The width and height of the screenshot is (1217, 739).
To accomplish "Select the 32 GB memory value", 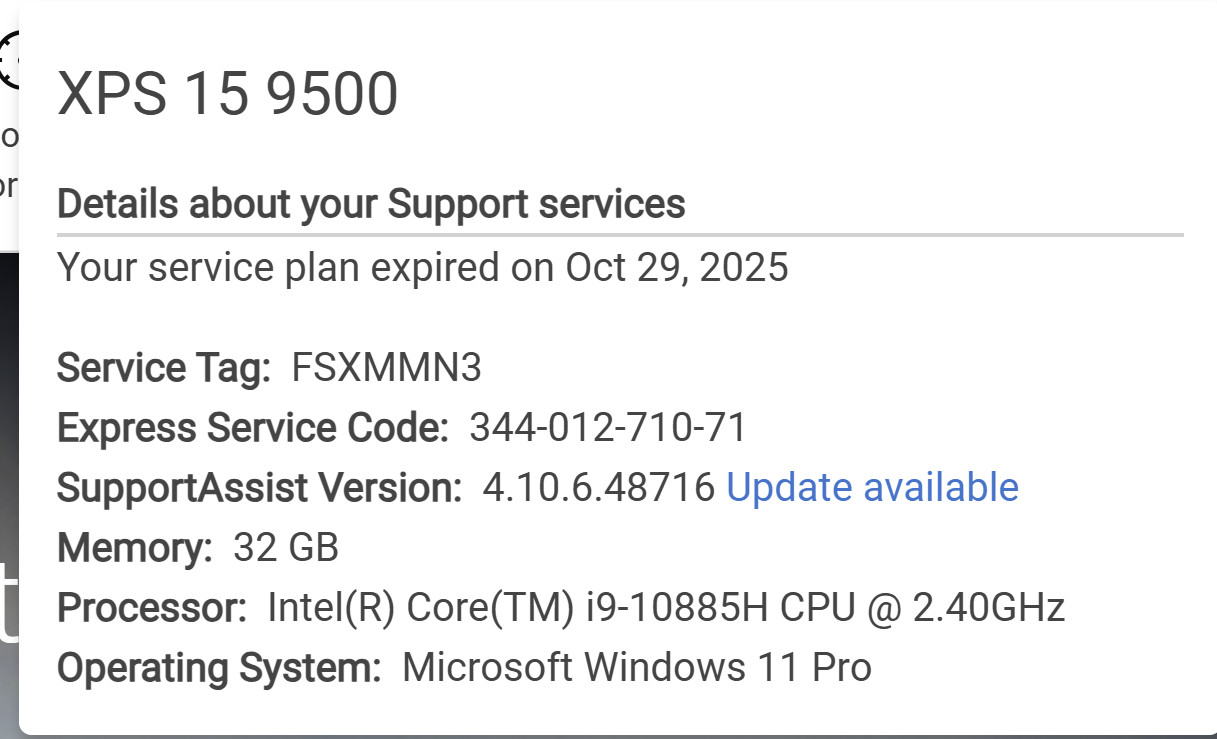I will pyautogui.click(x=286, y=548).
